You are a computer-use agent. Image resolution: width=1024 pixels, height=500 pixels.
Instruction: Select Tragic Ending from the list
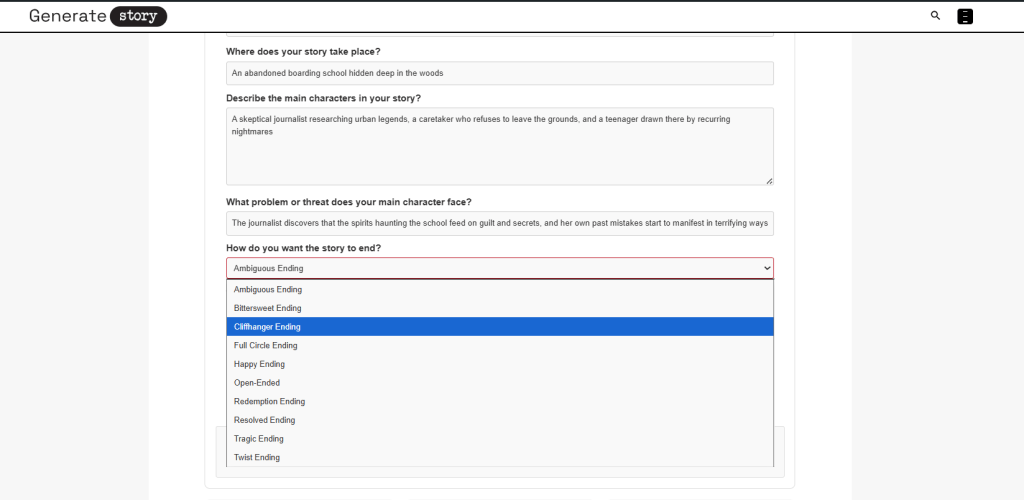tap(259, 439)
